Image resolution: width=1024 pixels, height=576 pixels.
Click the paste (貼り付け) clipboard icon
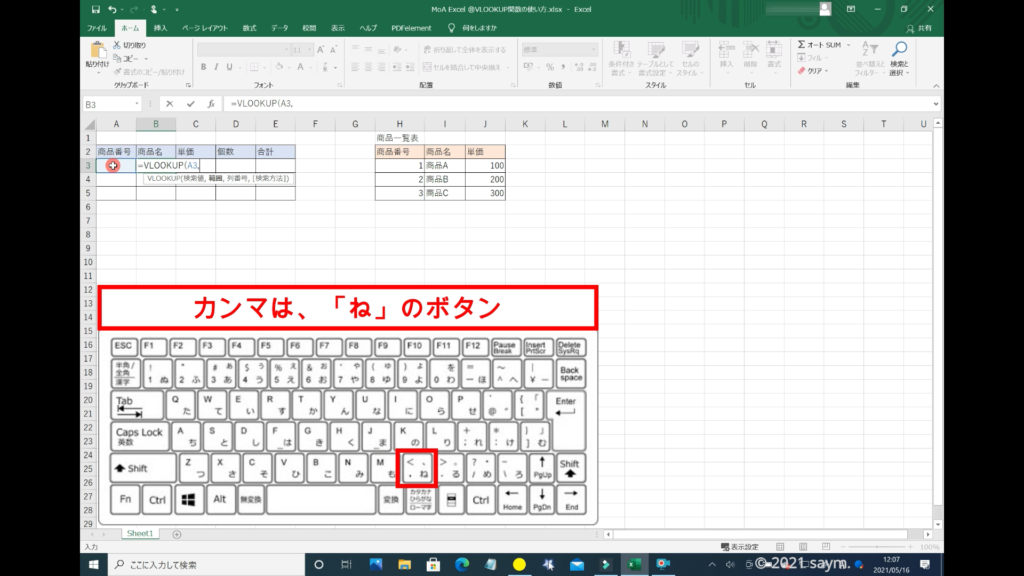pos(98,52)
